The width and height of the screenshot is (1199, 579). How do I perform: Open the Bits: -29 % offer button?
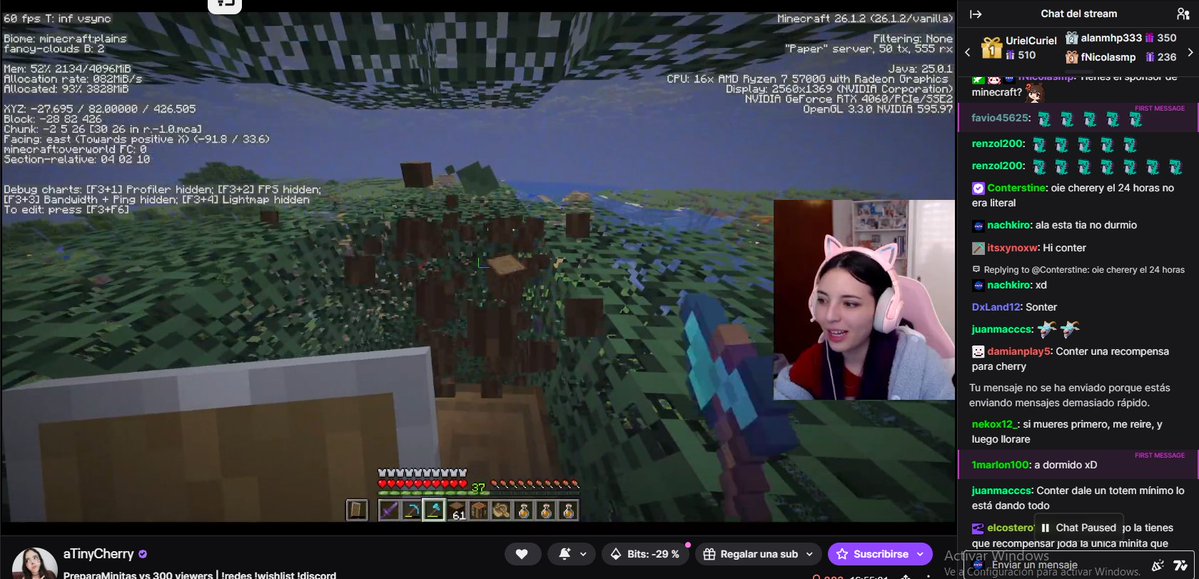(645, 554)
